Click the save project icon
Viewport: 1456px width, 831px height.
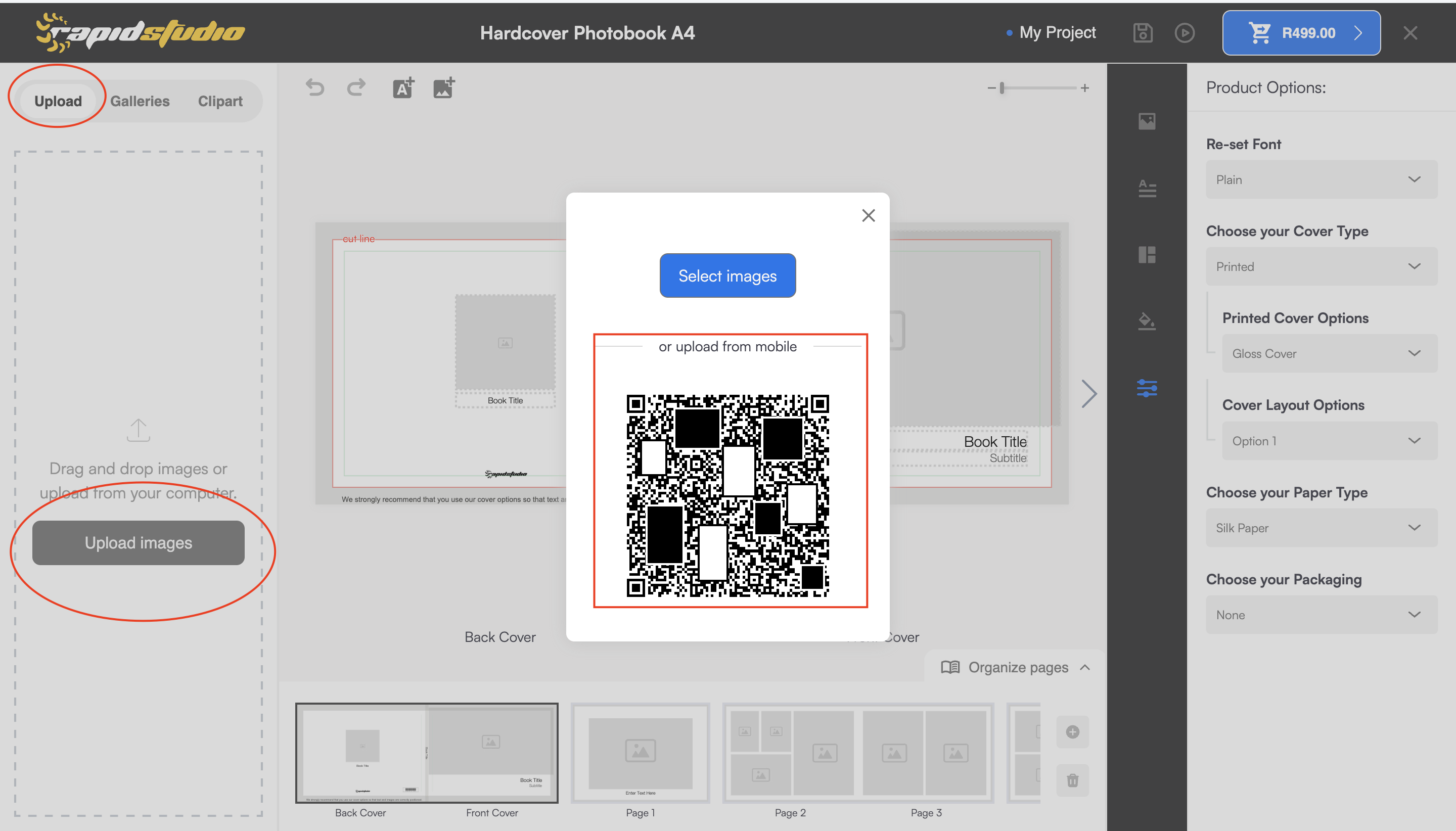[x=1143, y=33]
